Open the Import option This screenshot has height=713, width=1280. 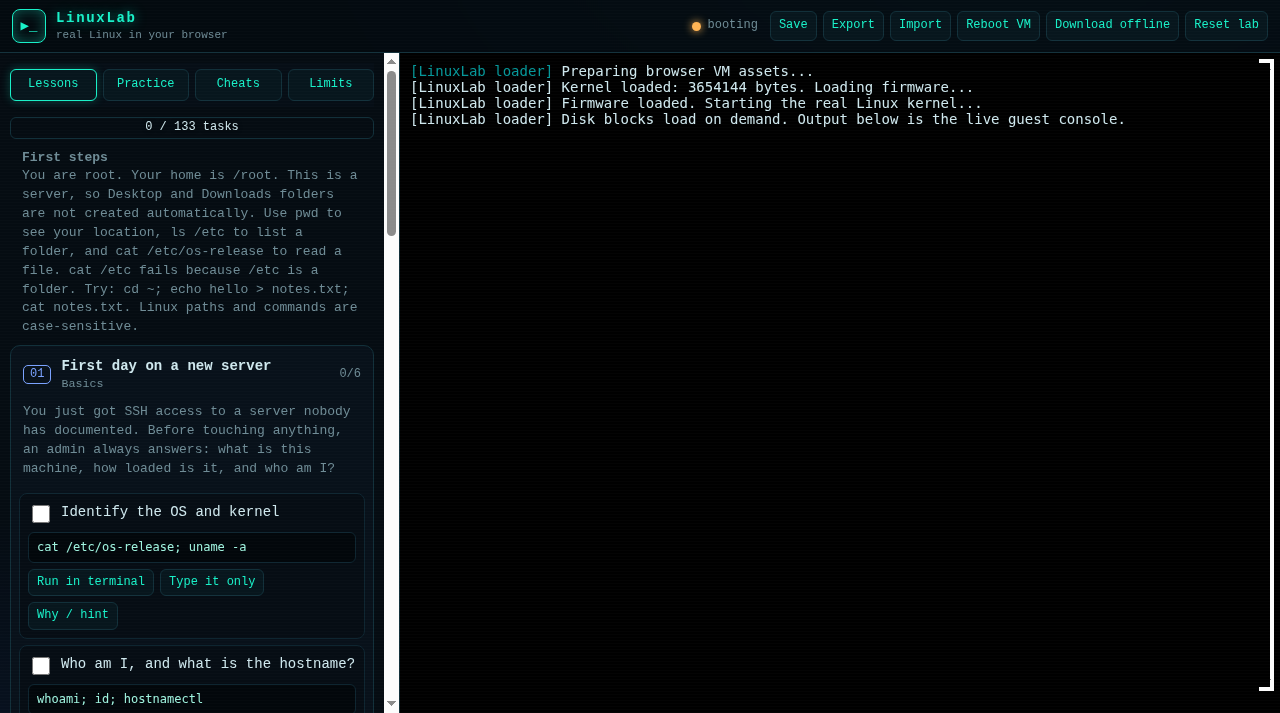coord(920,26)
